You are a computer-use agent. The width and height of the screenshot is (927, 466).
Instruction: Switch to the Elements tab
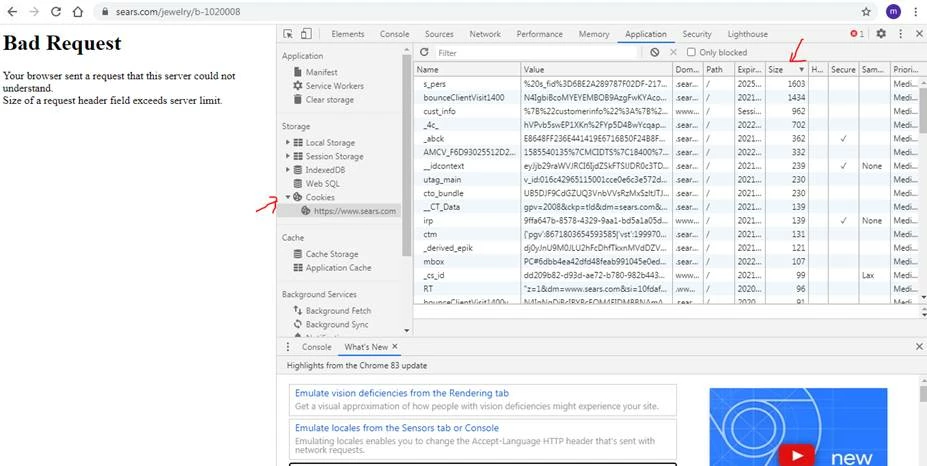(348, 34)
